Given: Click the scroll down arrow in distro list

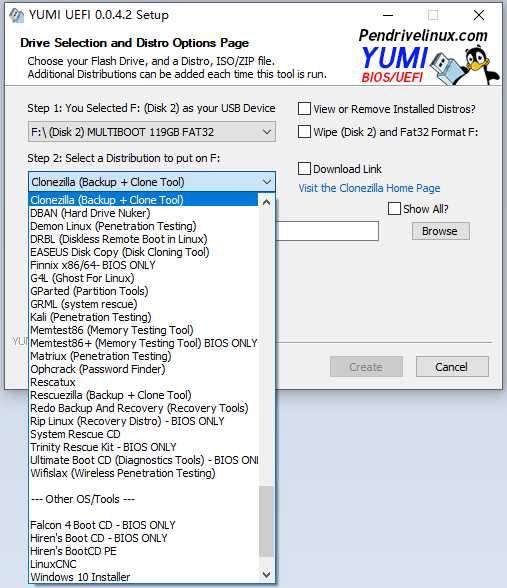Looking at the screenshot, I should (267, 575).
